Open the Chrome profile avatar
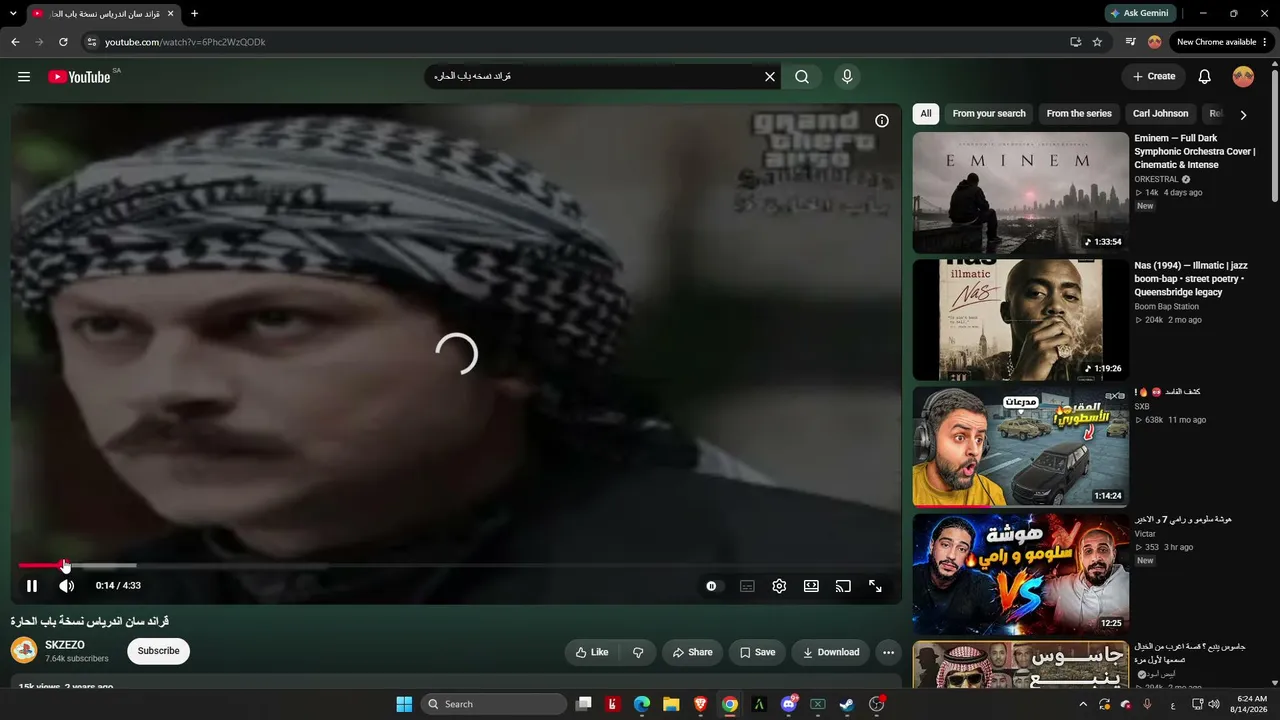Image resolution: width=1280 pixels, height=720 pixels. 1154,42
